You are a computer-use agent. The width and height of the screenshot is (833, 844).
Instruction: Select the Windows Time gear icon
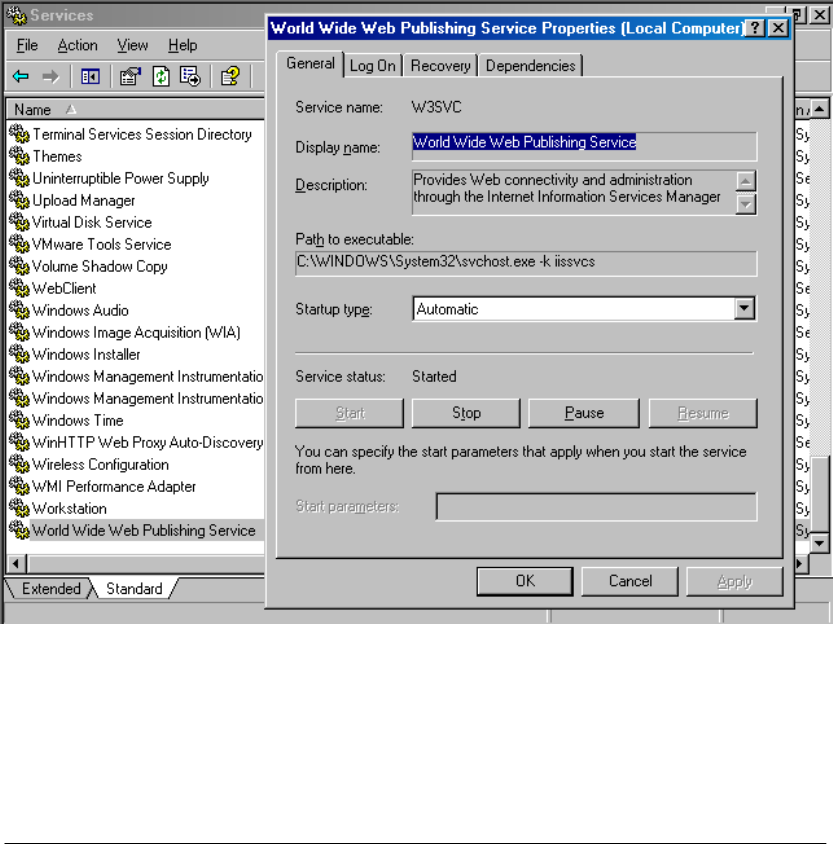pos(19,420)
